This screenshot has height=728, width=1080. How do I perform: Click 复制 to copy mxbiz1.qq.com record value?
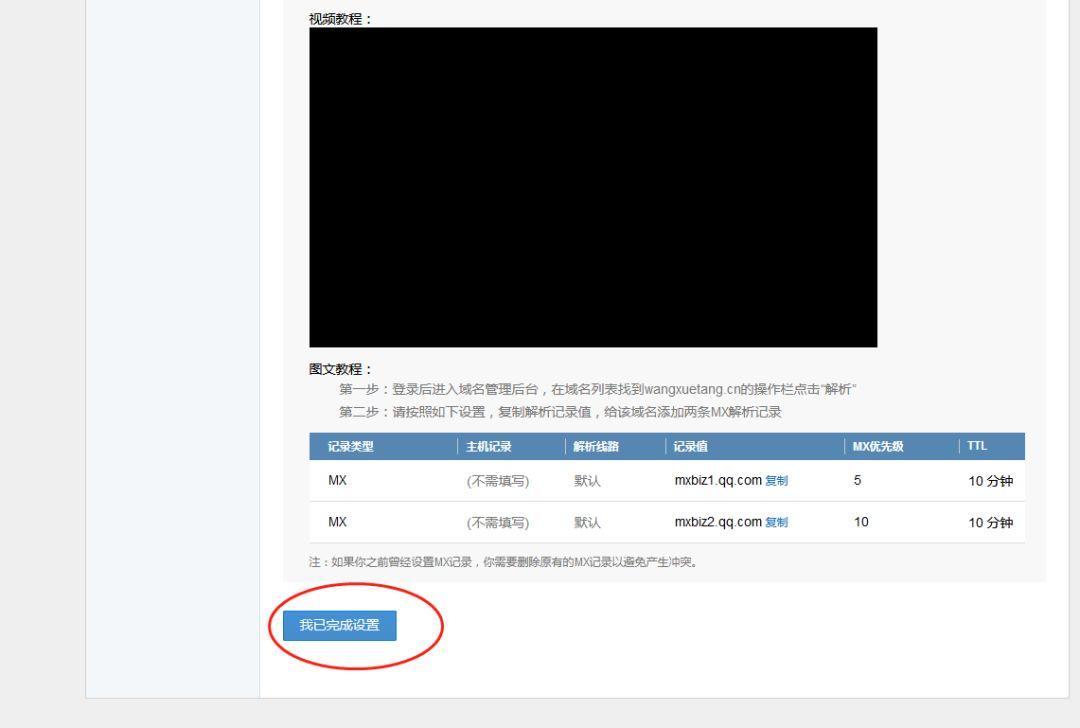778,480
